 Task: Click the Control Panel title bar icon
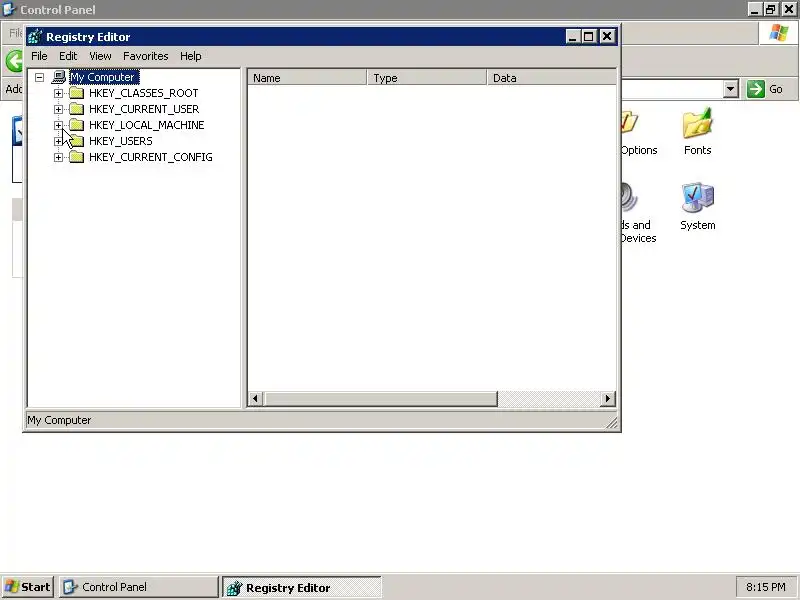click(9, 9)
